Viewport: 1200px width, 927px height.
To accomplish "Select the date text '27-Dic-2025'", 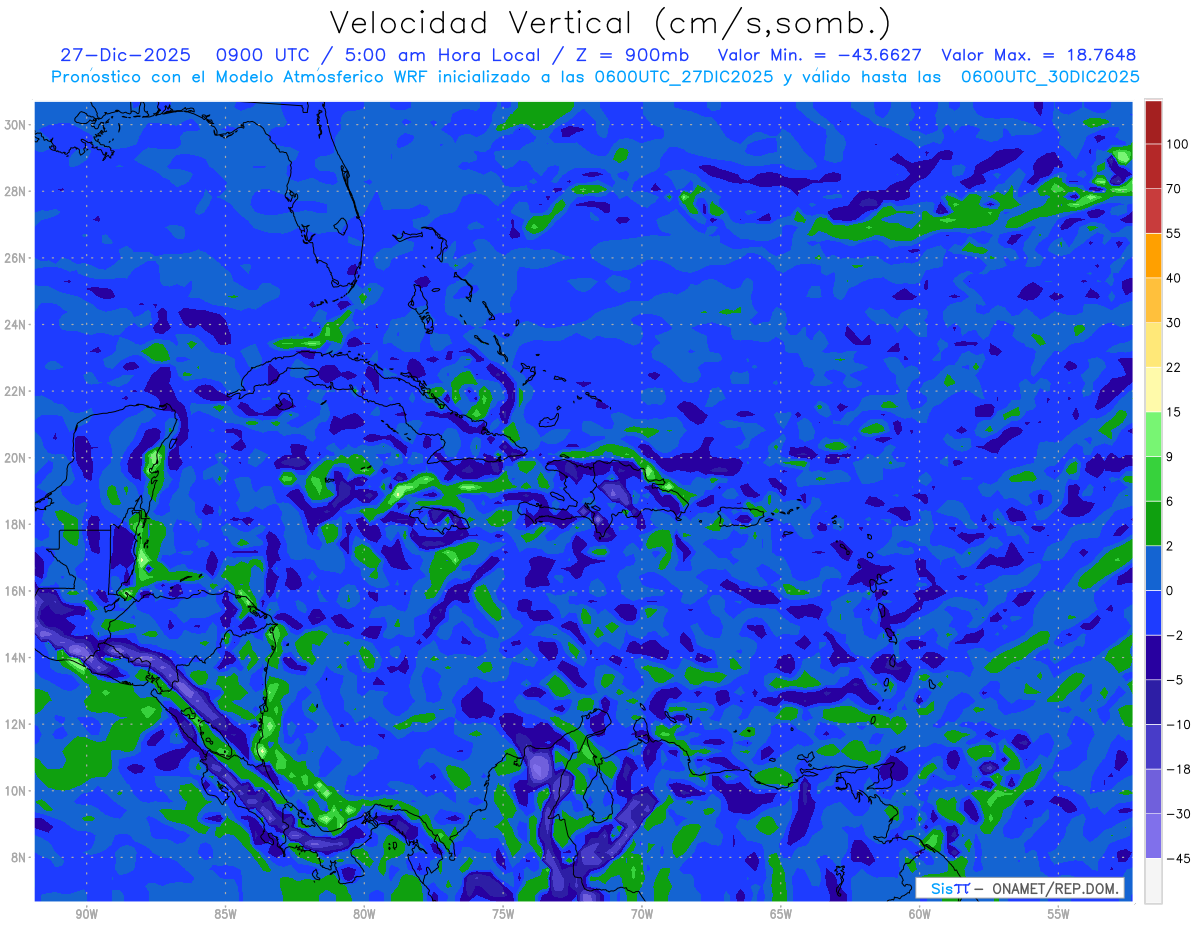I will coord(125,55).
